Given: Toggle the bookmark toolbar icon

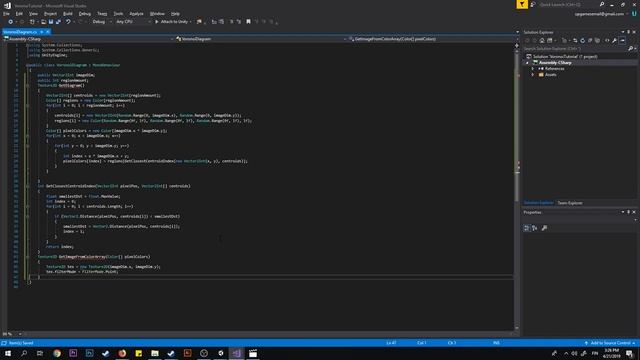Looking at the screenshot, I should coord(248,22).
